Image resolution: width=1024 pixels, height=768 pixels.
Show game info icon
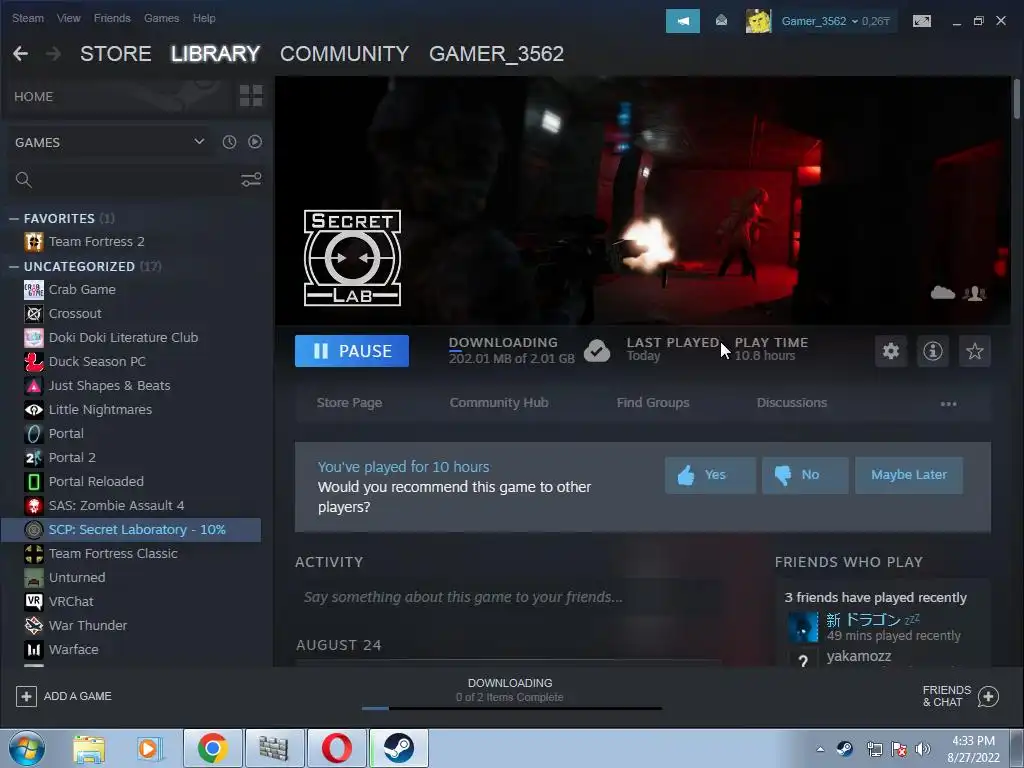(x=933, y=351)
